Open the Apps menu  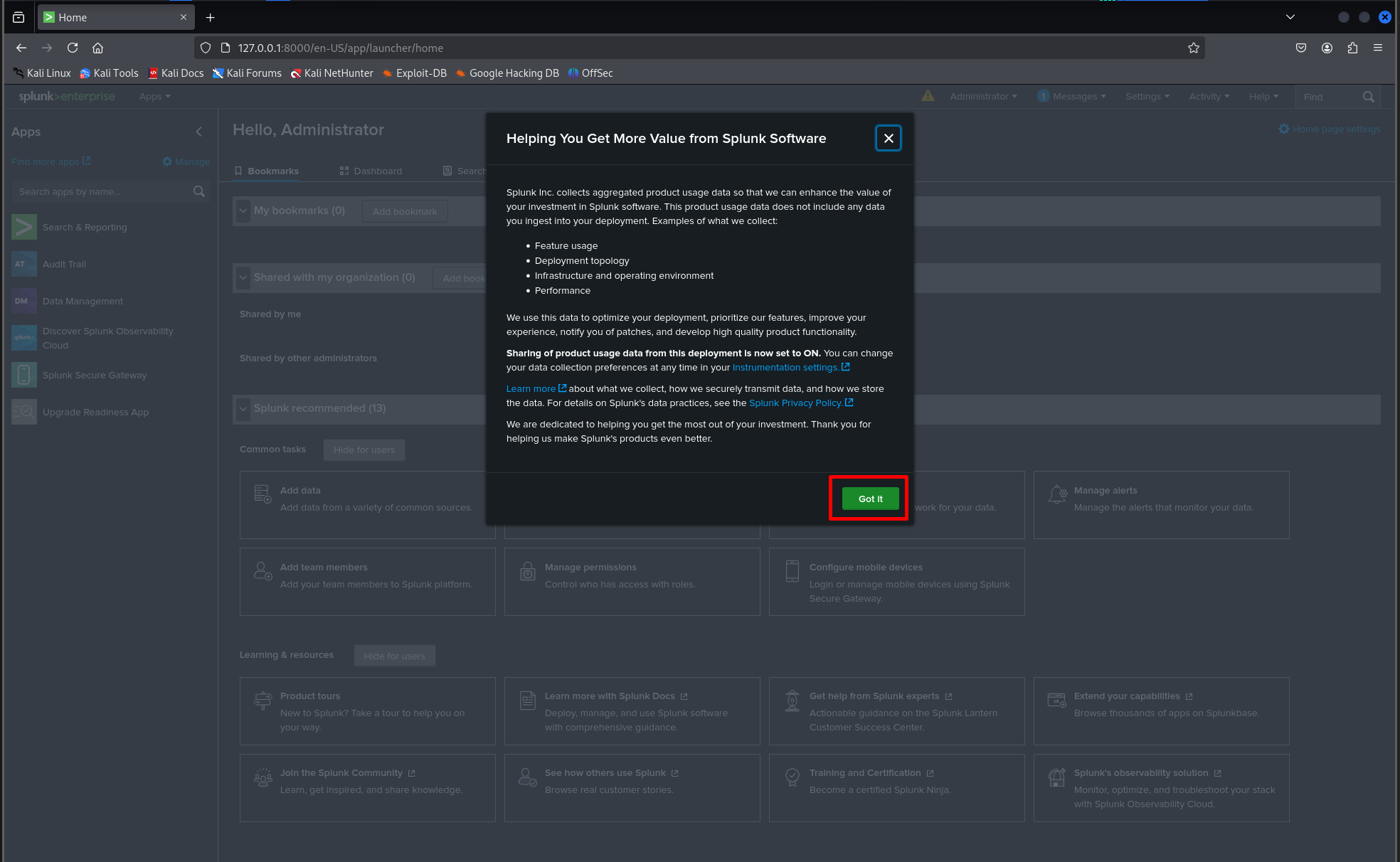click(154, 96)
